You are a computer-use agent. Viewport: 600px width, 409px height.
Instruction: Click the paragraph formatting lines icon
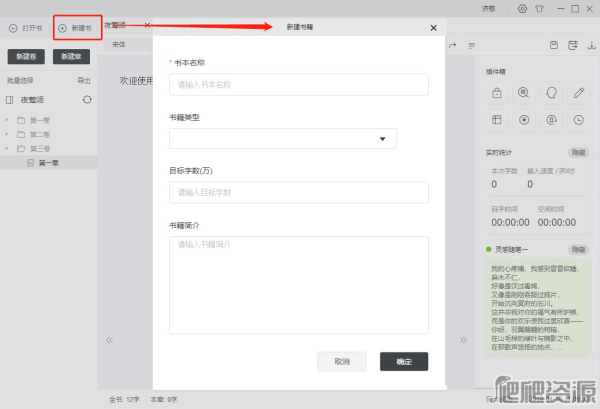[x=471, y=46]
